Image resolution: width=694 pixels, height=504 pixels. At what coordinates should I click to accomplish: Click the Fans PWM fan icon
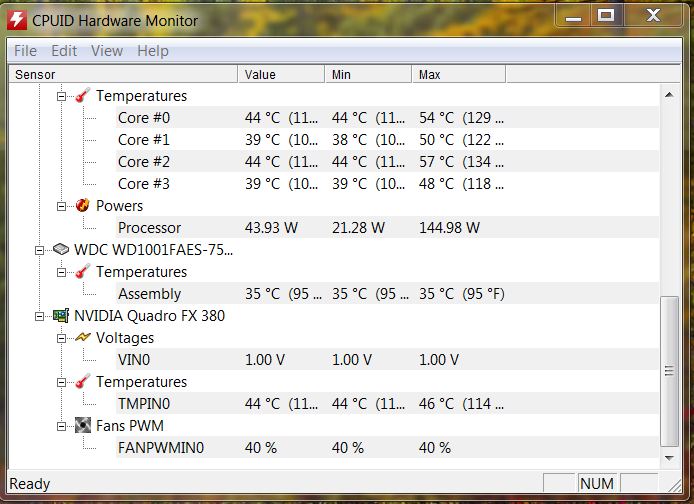coord(82,425)
